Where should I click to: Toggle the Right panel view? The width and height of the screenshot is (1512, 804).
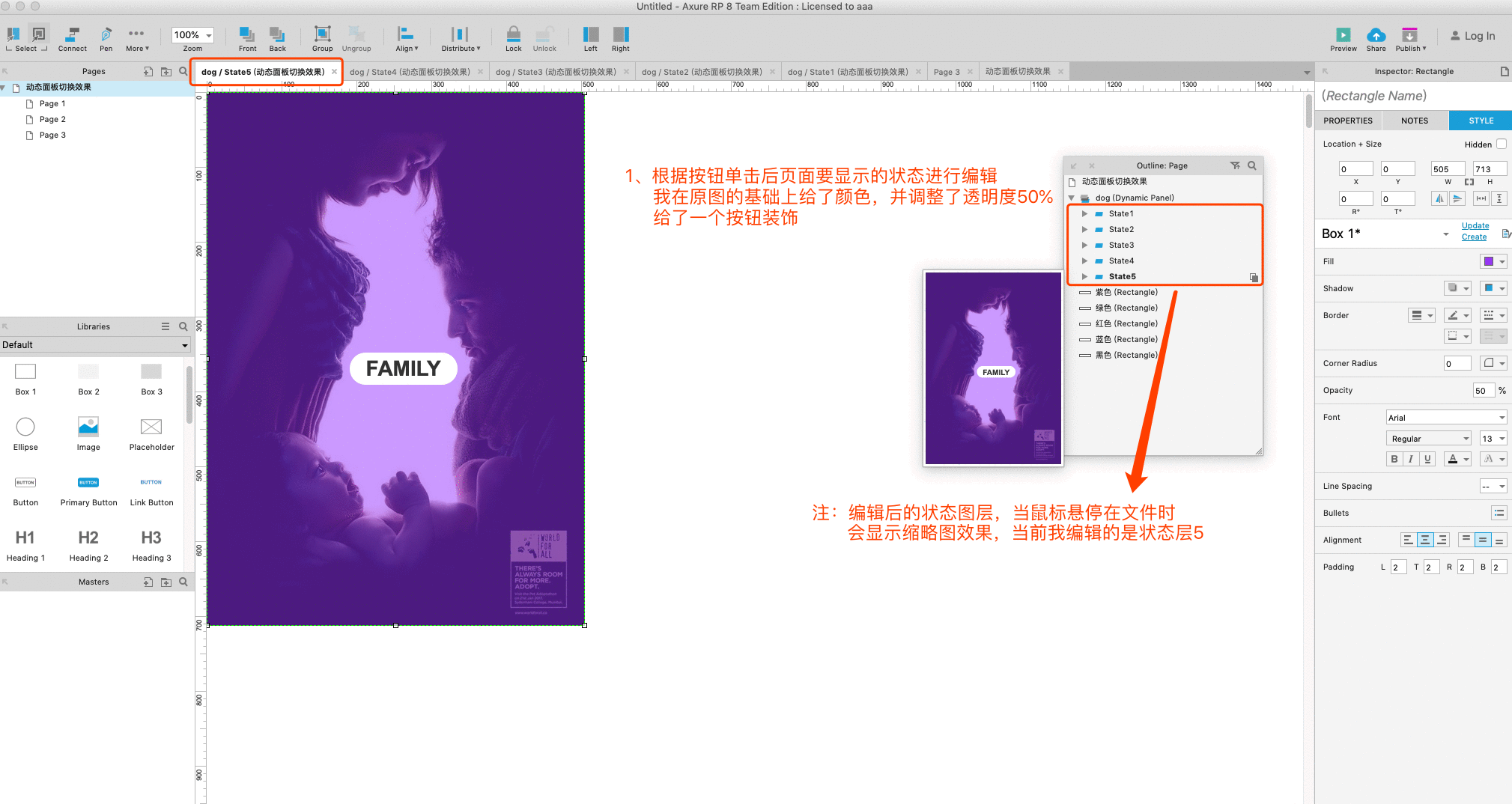621,39
